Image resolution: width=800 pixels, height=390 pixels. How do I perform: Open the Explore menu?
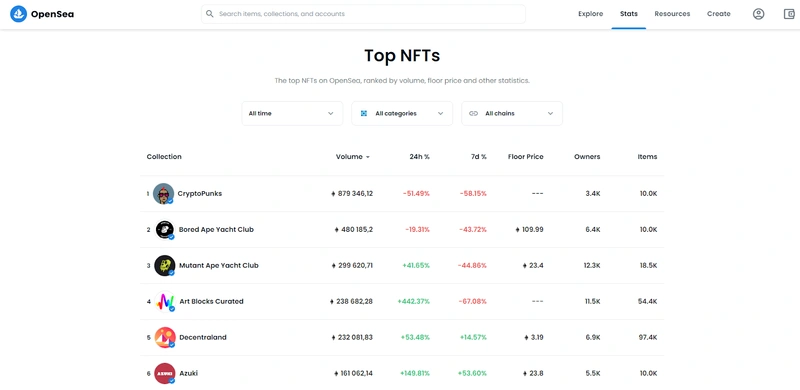(590, 14)
